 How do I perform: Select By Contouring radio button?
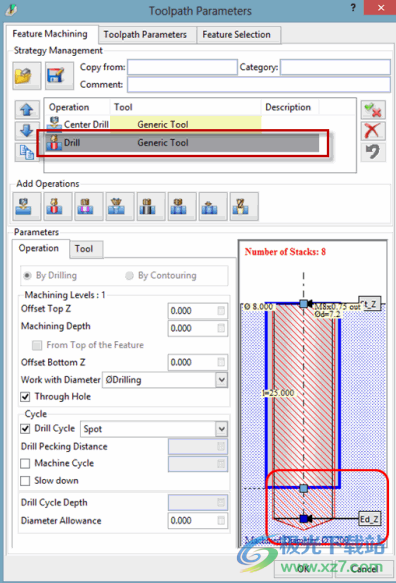(x=129, y=276)
